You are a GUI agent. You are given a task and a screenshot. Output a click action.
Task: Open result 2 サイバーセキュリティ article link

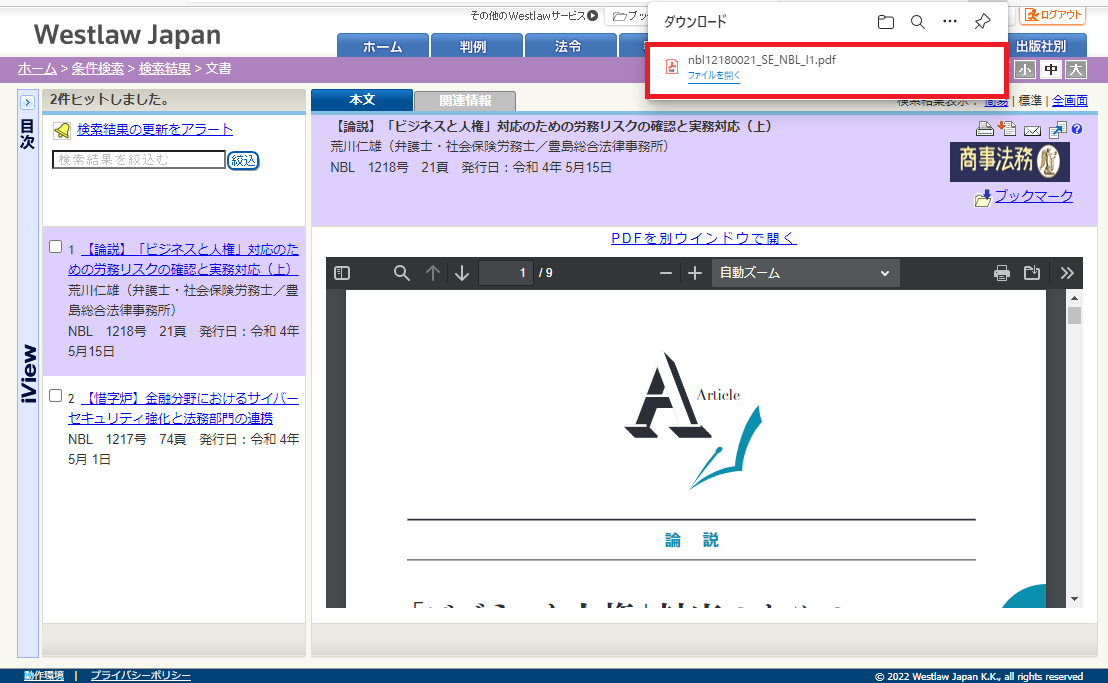184,408
